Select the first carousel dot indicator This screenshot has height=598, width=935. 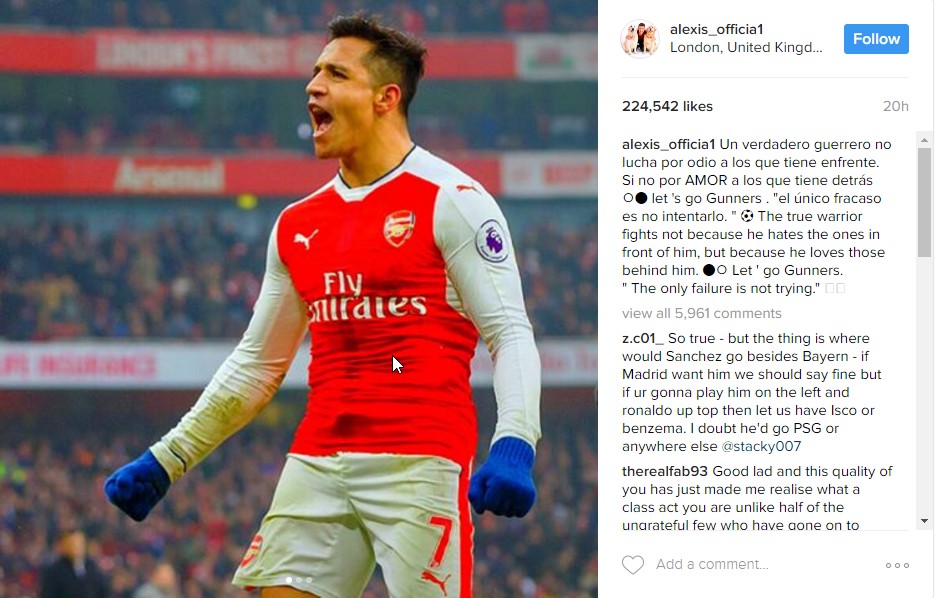pos(289,580)
